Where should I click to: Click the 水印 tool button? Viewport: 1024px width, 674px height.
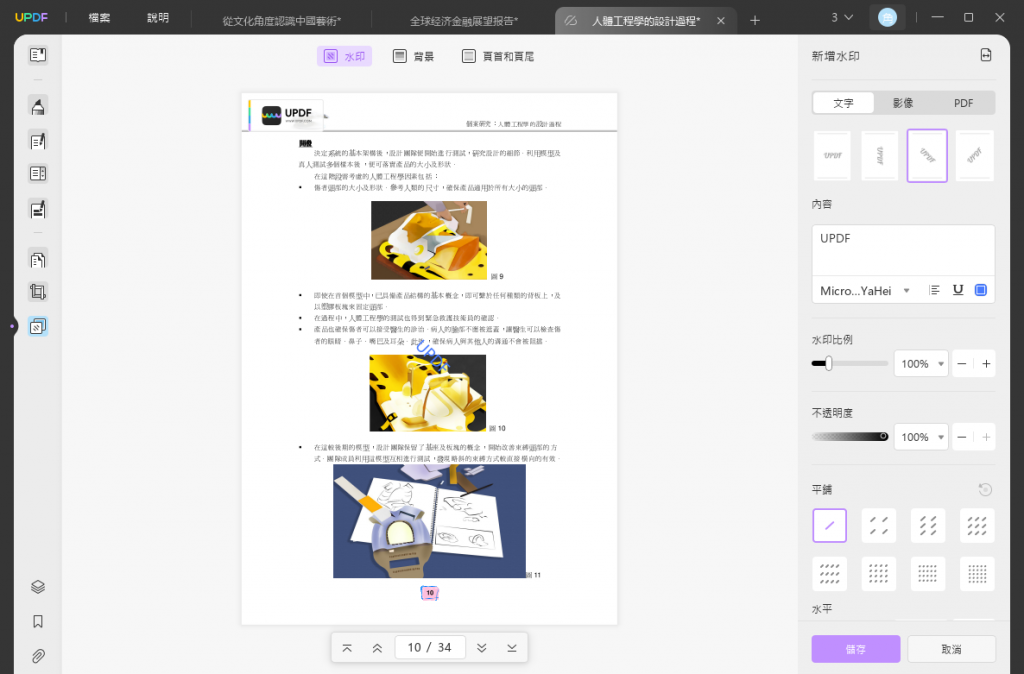(x=344, y=56)
